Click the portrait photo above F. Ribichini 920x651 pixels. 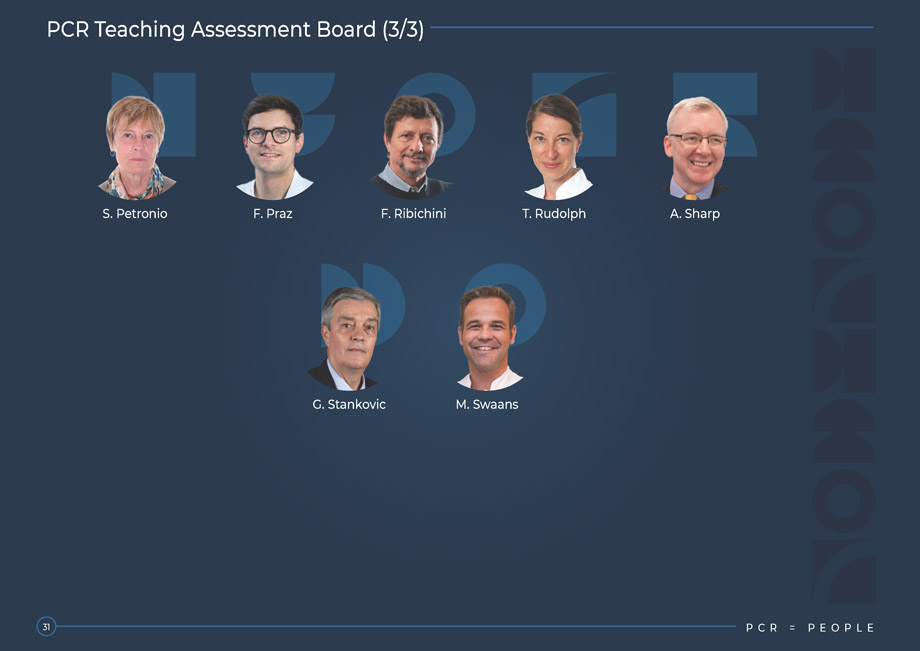413,147
